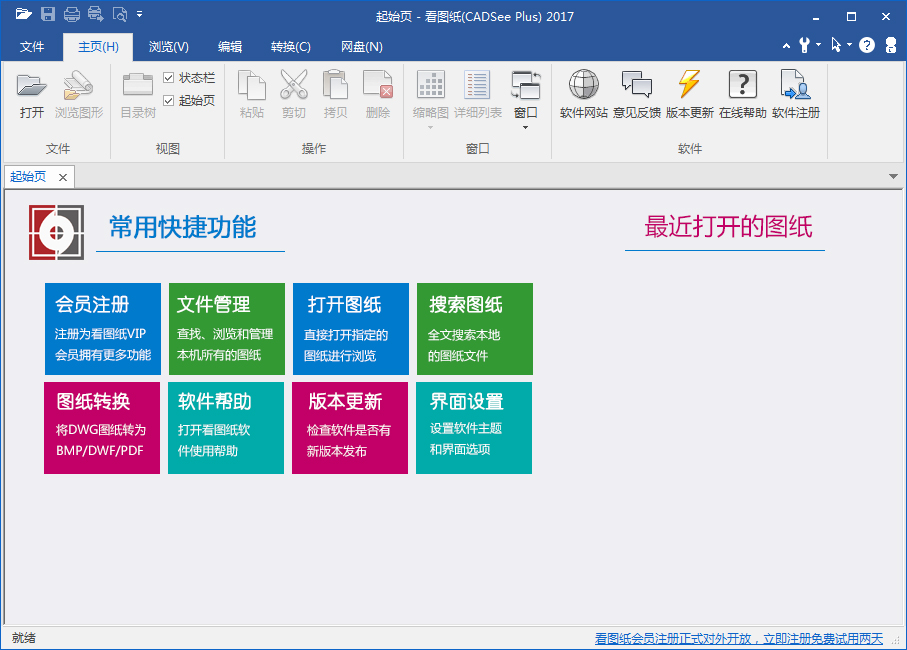Screen dimensions: 907x650
Task: Click the save icon in quick access toolbar
Action: point(48,15)
